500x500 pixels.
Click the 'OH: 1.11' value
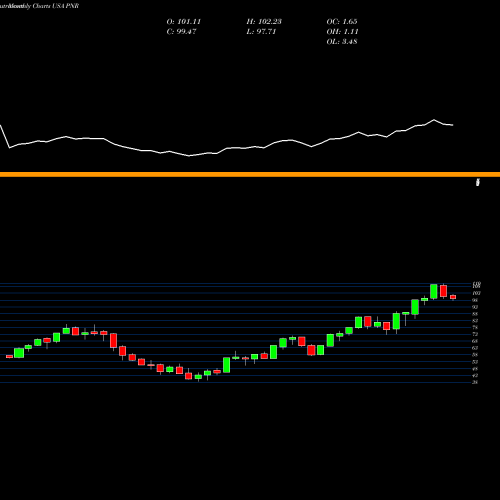point(342,32)
